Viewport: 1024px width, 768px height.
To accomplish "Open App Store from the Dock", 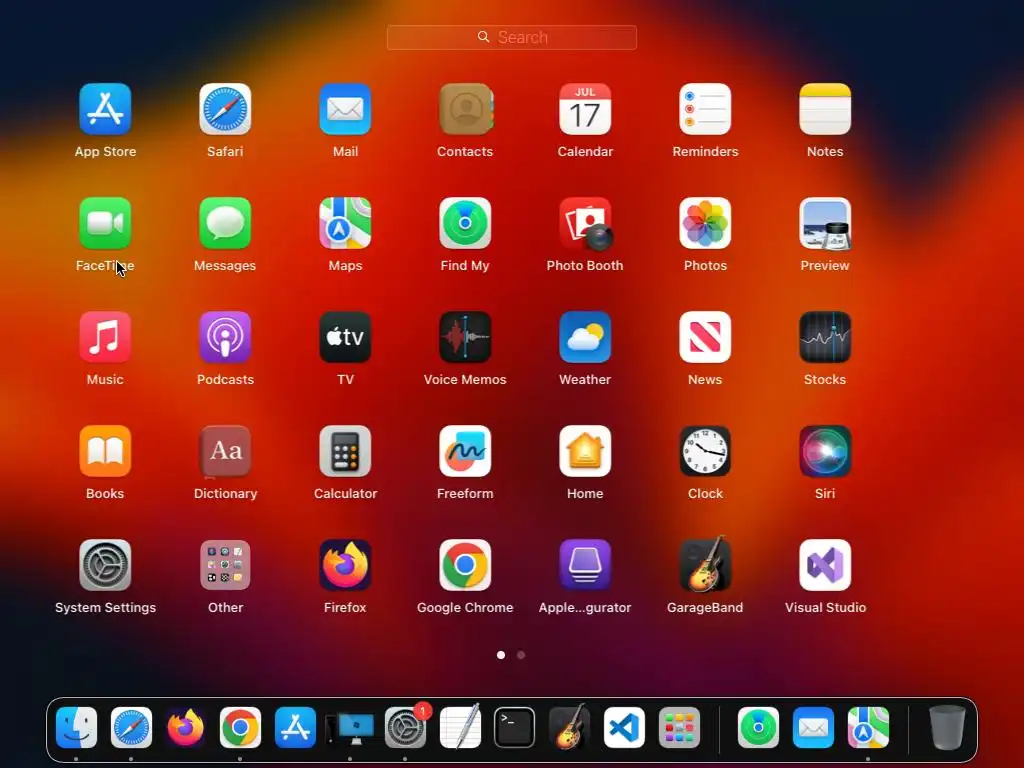I will coord(295,728).
